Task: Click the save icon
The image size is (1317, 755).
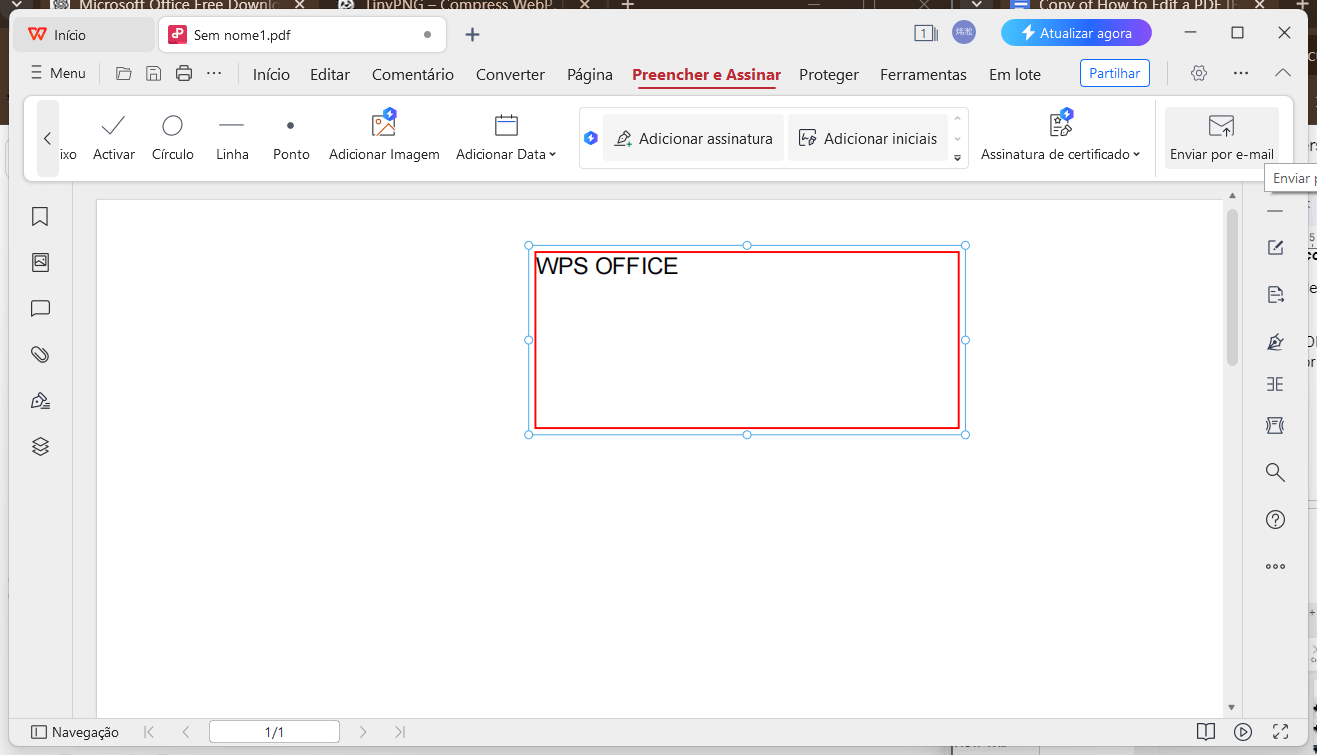Action: (x=154, y=73)
